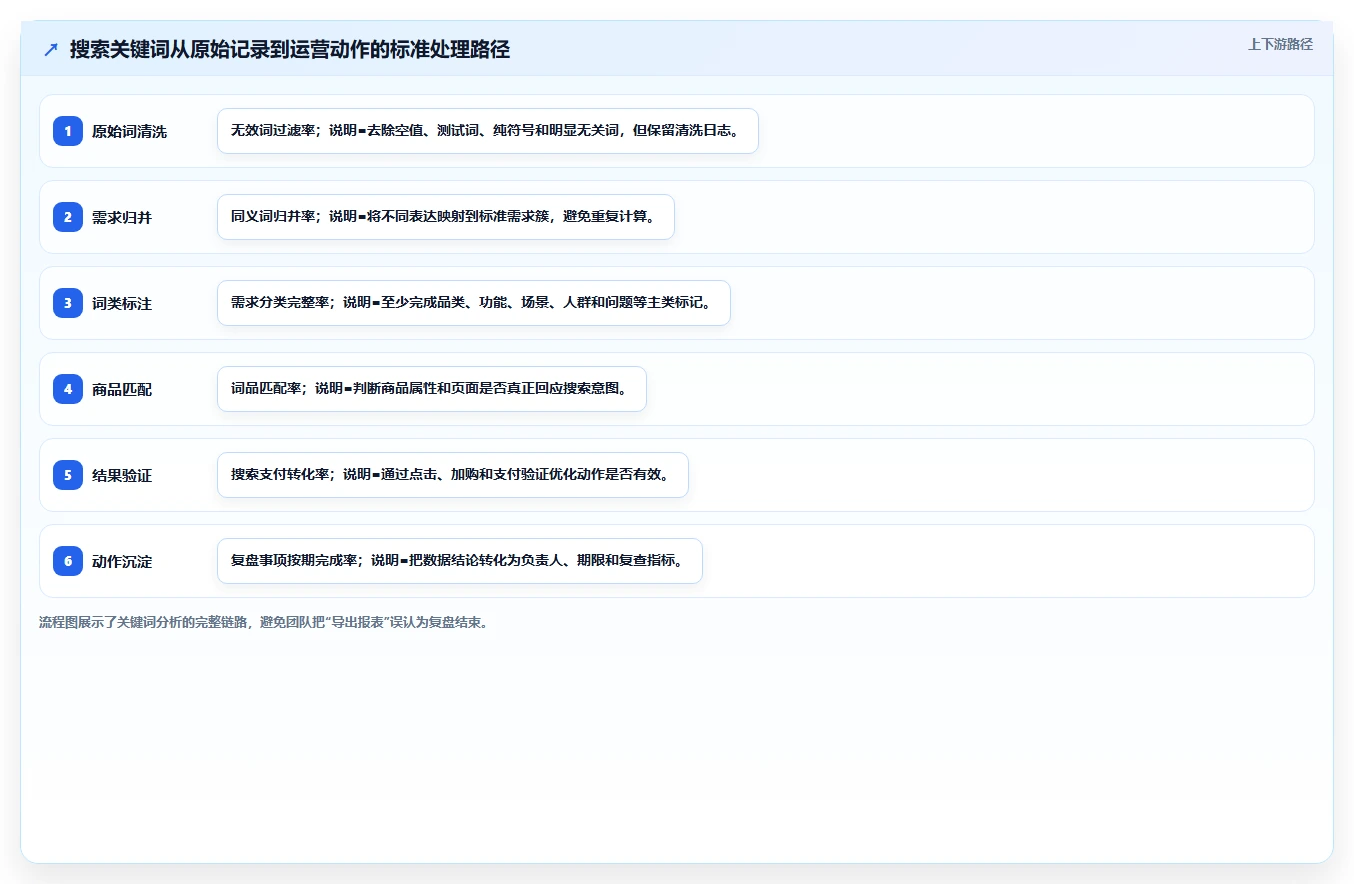Select step number badge 2

(x=68, y=217)
